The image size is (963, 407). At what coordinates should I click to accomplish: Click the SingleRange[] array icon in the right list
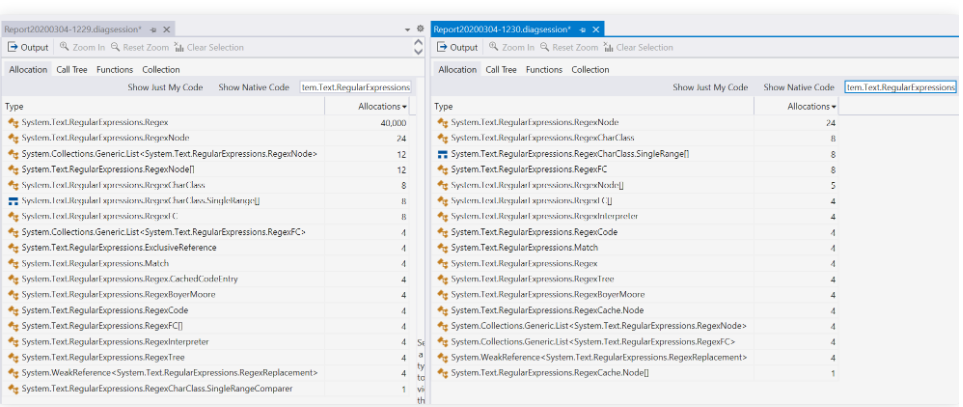pos(442,153)
